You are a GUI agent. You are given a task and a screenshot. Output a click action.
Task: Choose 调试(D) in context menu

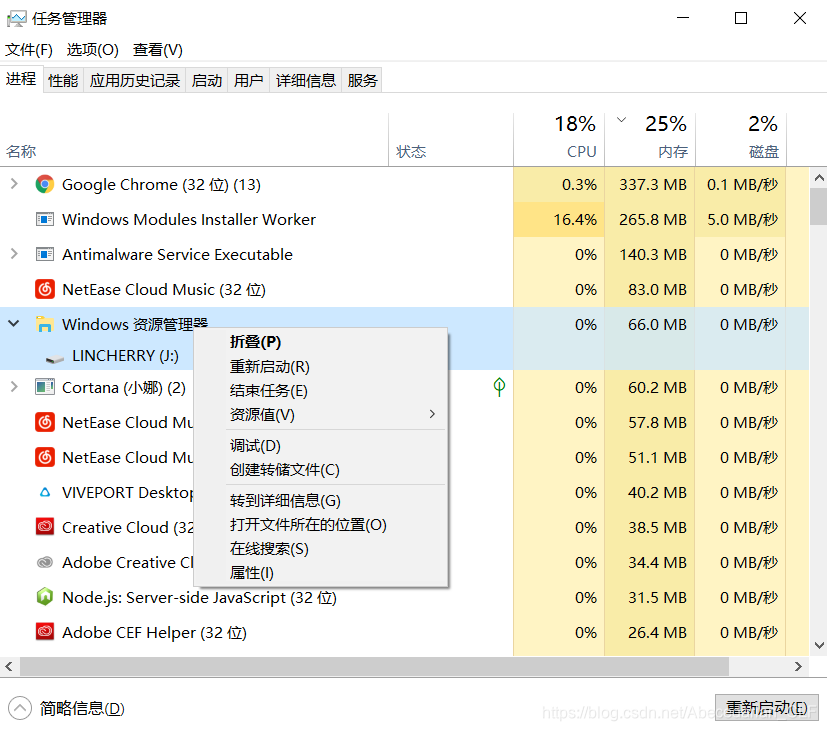pos(322,446)
